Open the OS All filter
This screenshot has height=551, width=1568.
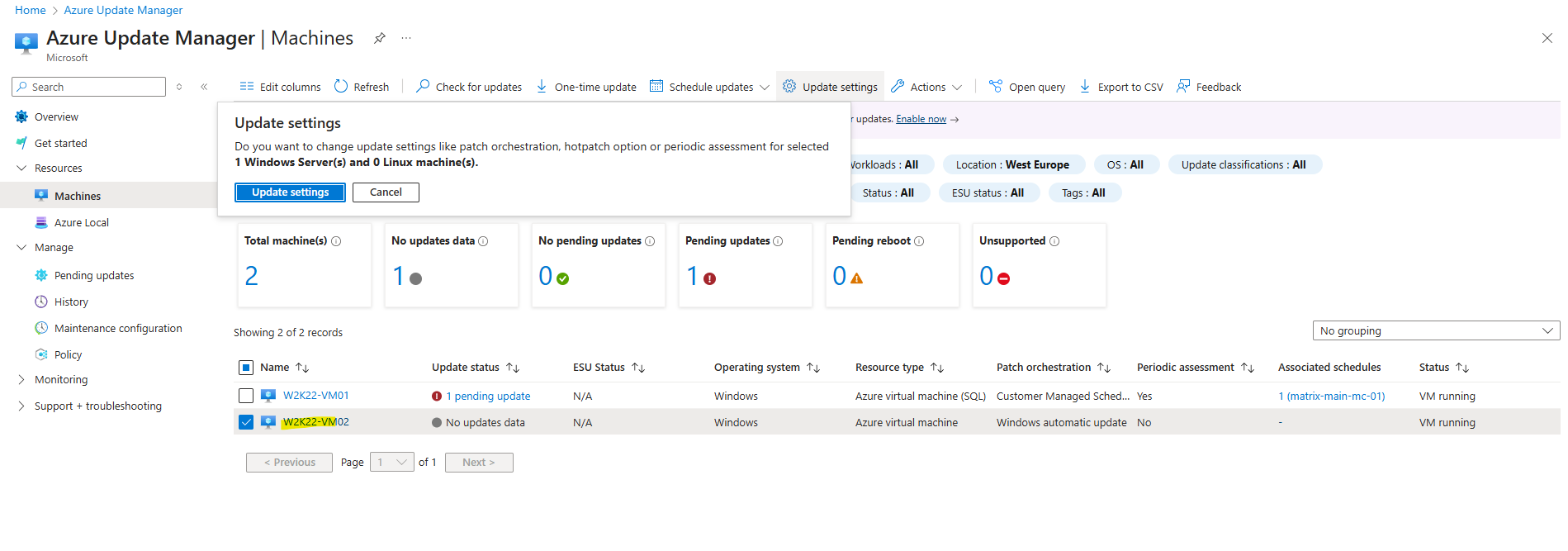[1125, 164]
